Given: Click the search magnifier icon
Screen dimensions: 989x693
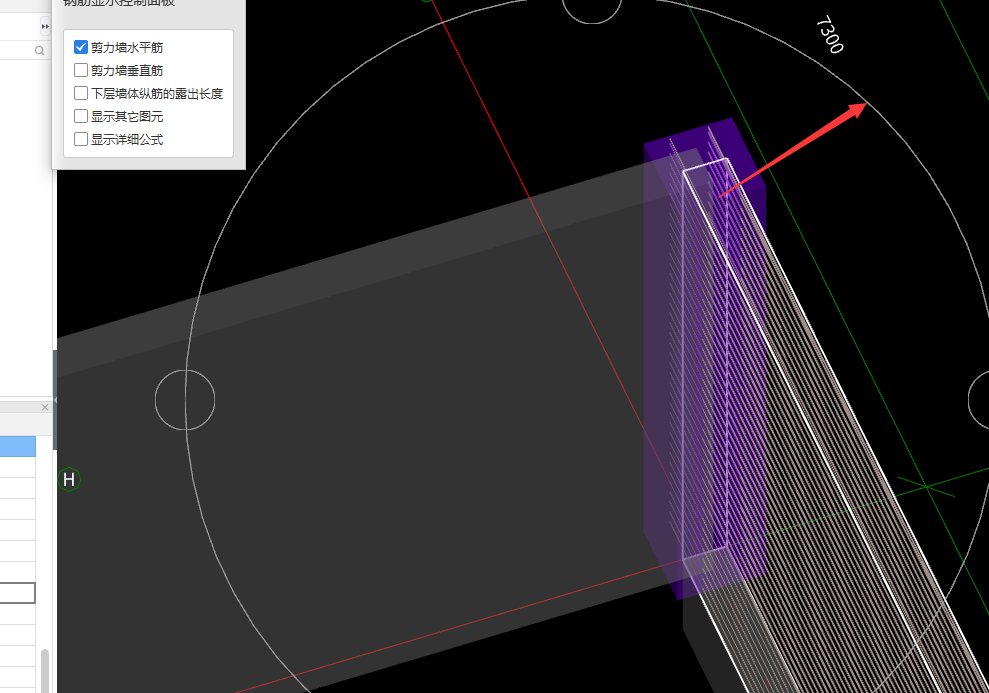Looking at the screenshot, I should pyautogui.click(x=40, y=50).
